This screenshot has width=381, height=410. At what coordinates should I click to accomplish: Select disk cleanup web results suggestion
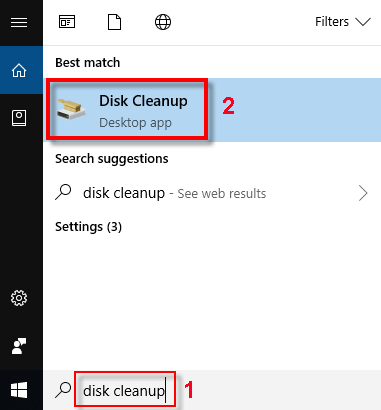(x=212, y=193)
